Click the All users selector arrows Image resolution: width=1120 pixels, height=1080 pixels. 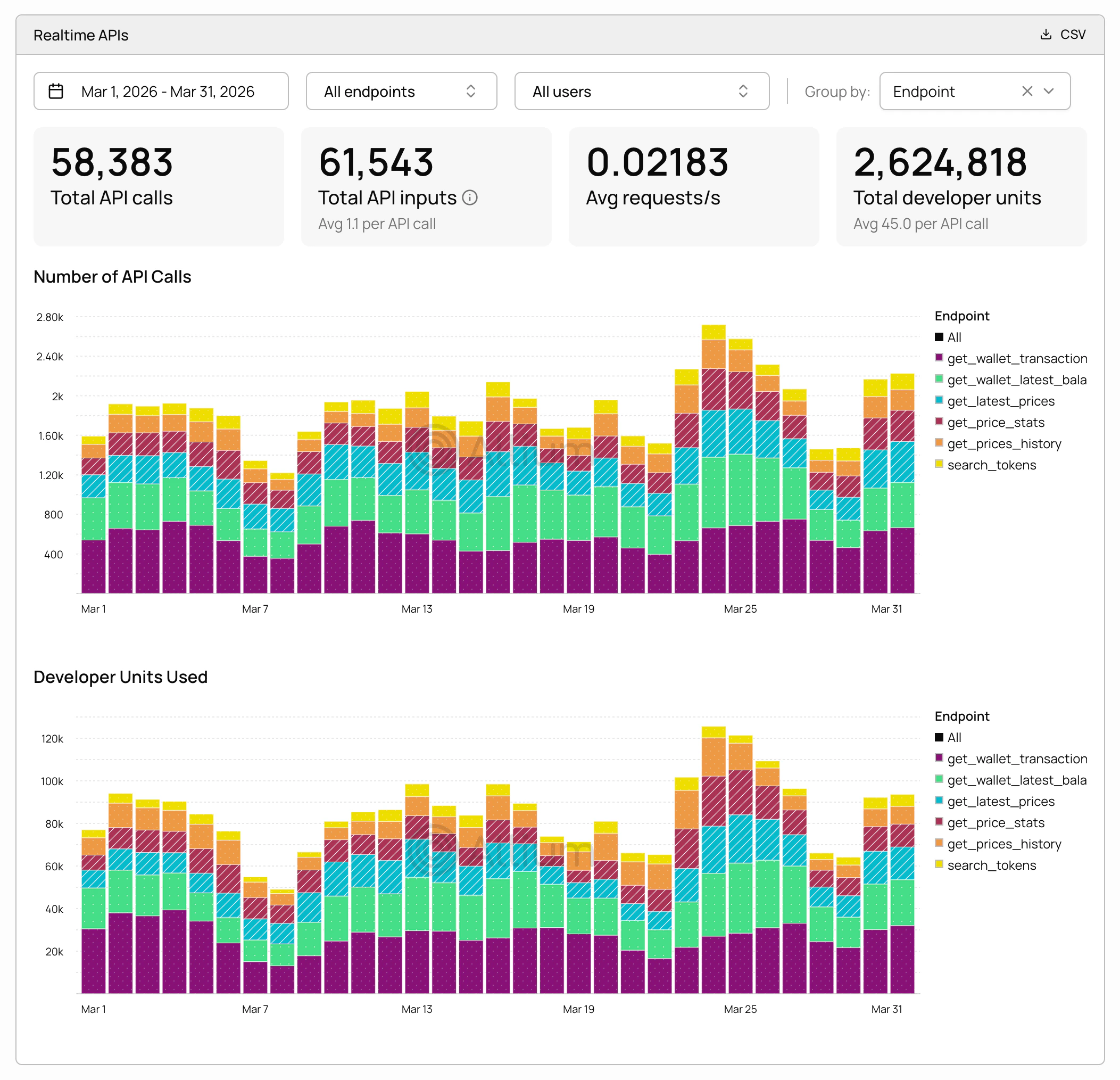pos(743,92)
